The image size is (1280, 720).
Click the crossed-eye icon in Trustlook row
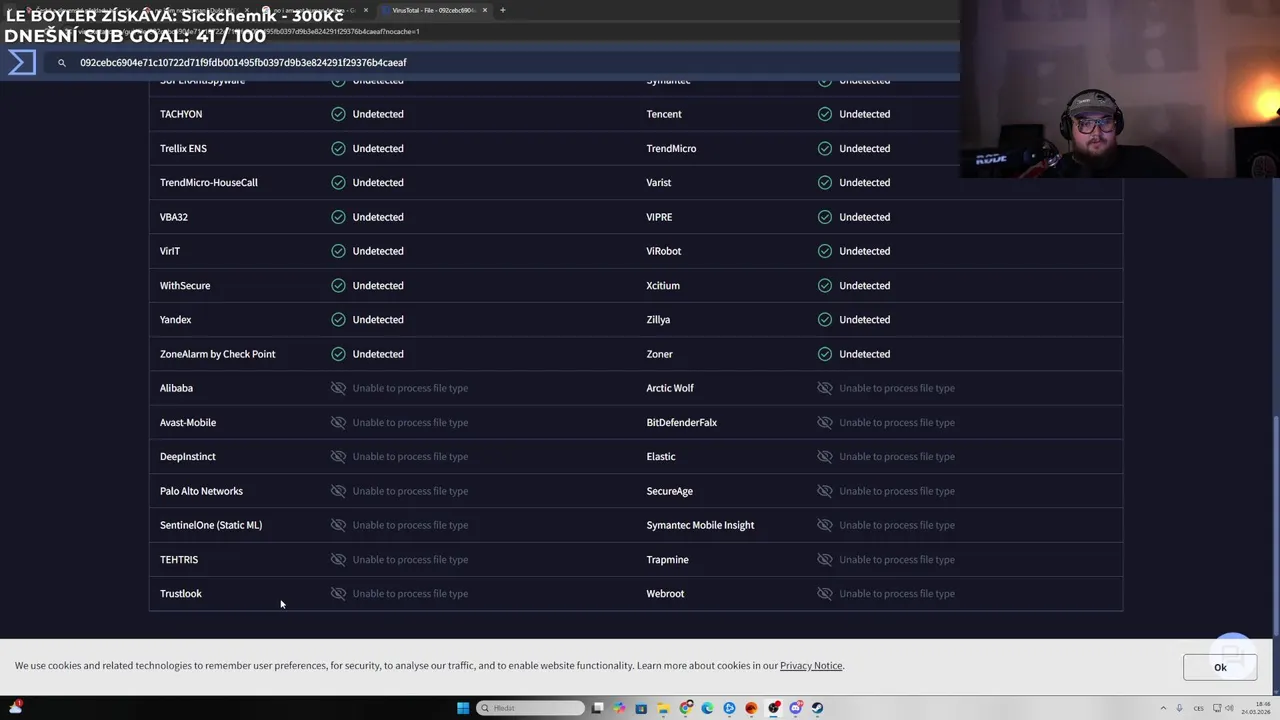pos(338,594)
